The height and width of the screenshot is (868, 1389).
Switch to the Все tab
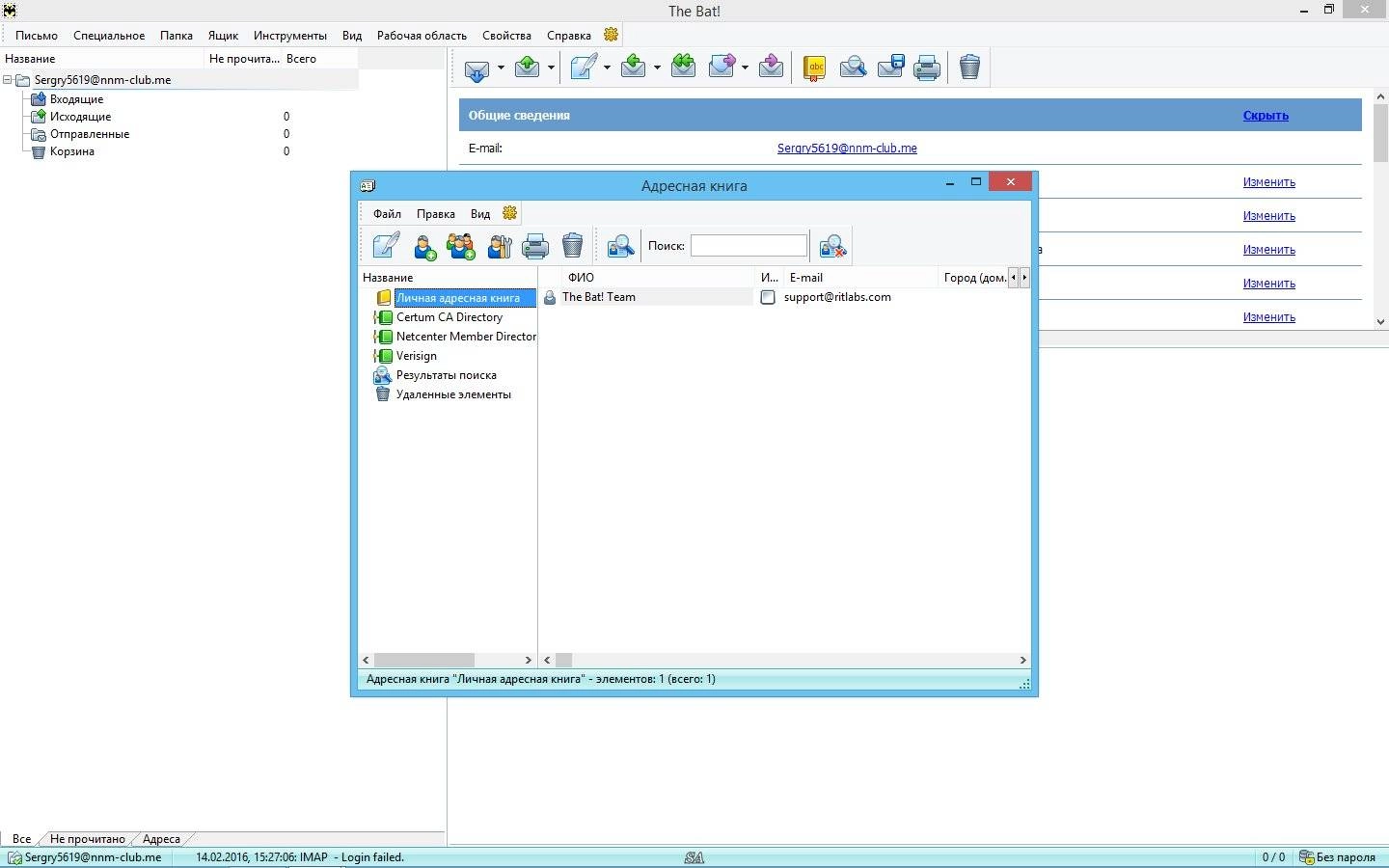21,839
